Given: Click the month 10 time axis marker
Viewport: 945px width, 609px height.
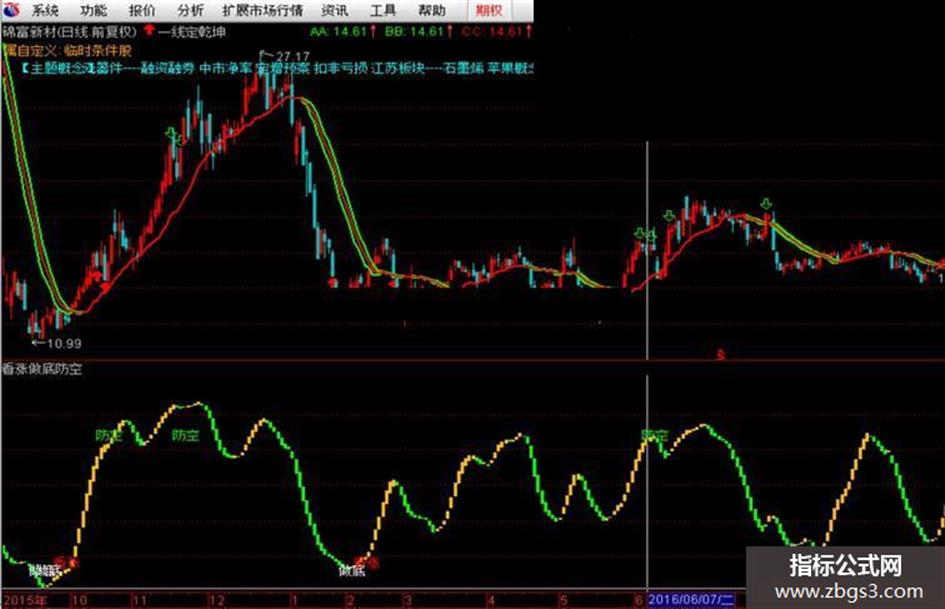Looking at the screenshot, I should coord(80,600).
